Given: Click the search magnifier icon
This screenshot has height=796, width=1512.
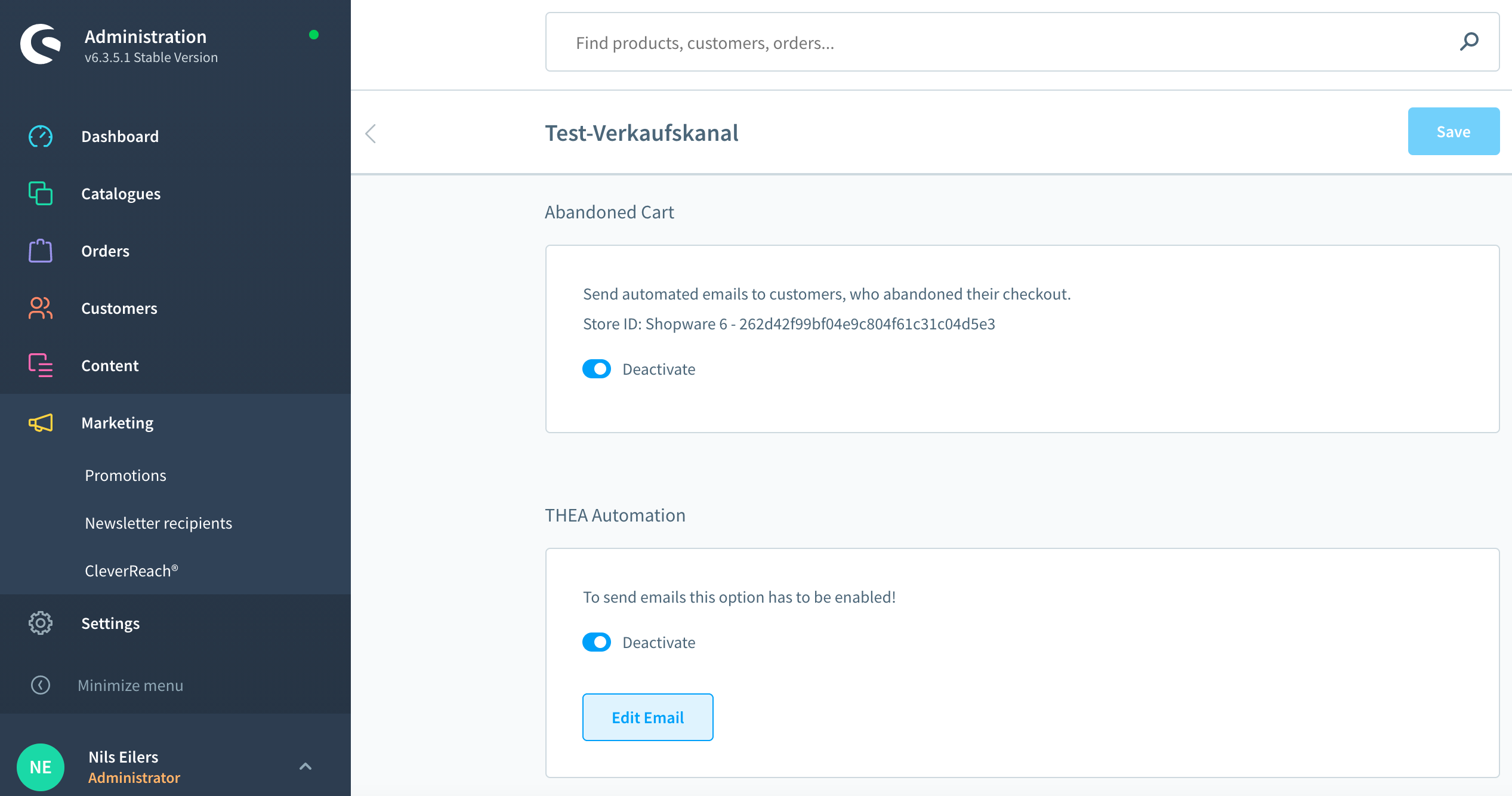Looking at the screenshot, I should pos(1469,42).
